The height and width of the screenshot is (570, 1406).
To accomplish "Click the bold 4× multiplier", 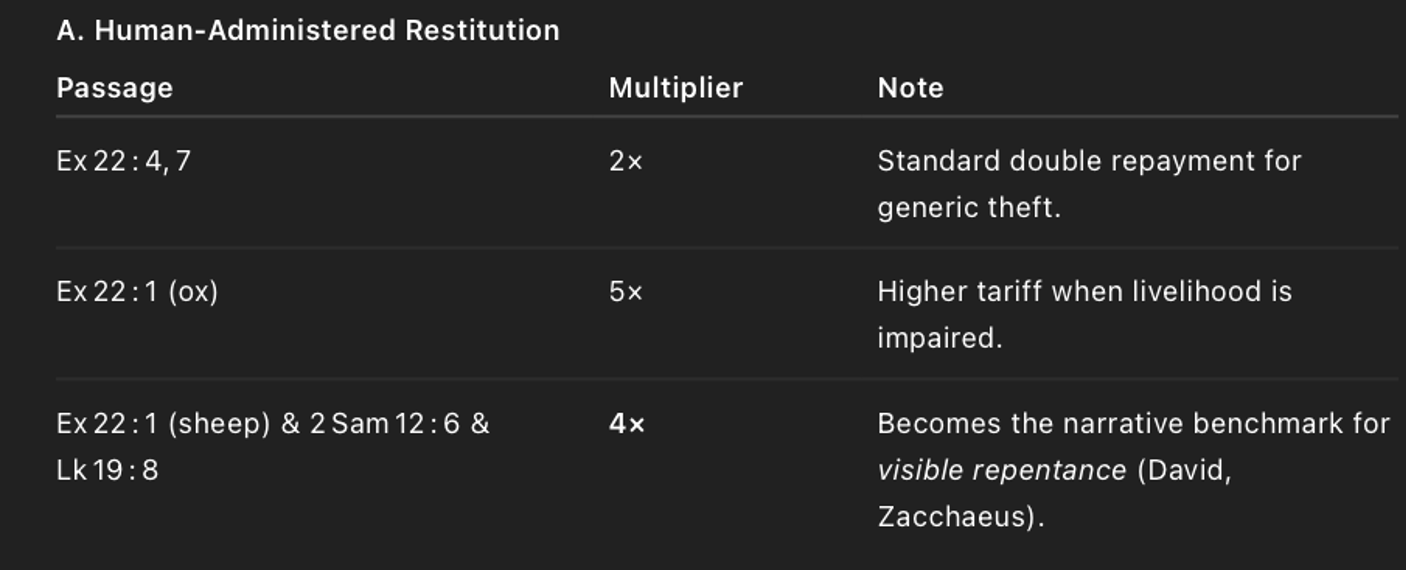I will 627,424.
